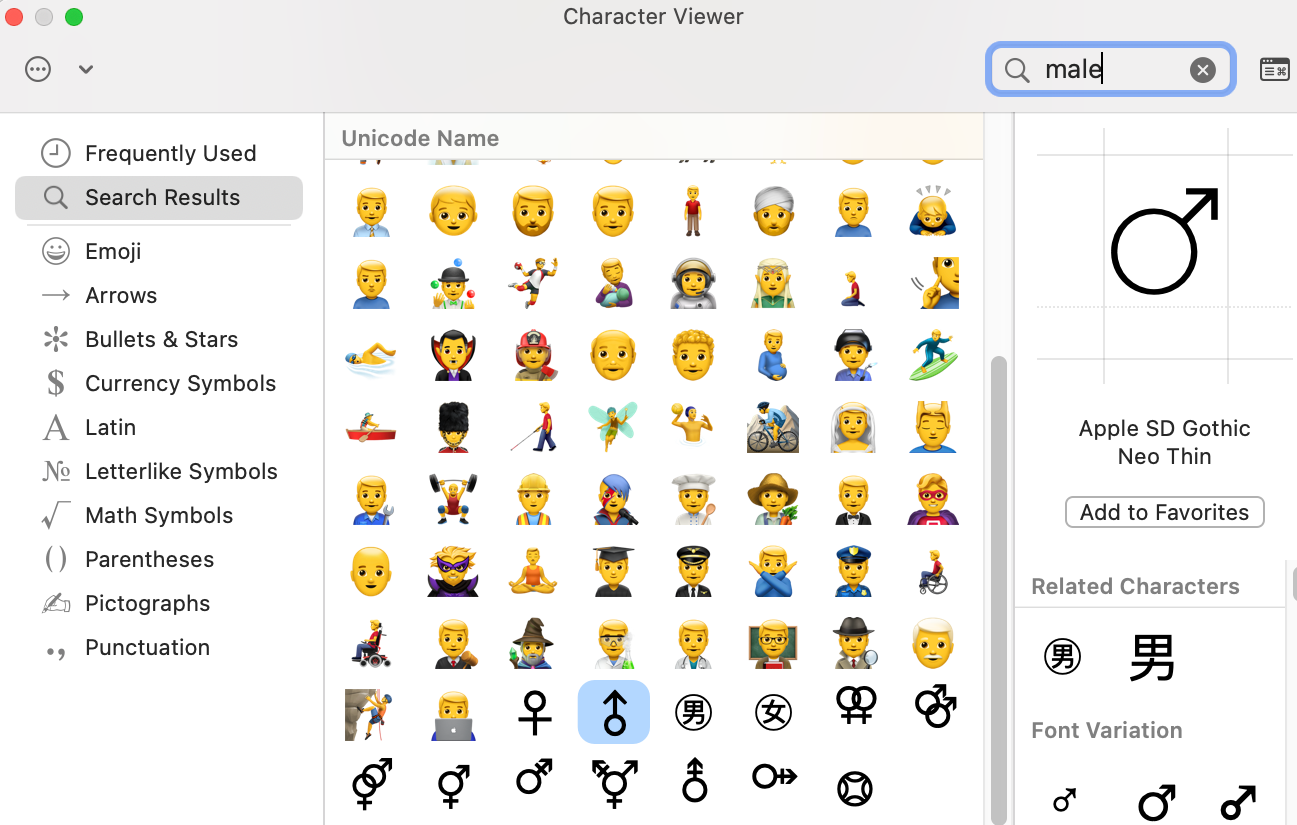Click the dollar icon for Currency Symbols
The image size is (1297, 825).
click(x=56, y=383)
